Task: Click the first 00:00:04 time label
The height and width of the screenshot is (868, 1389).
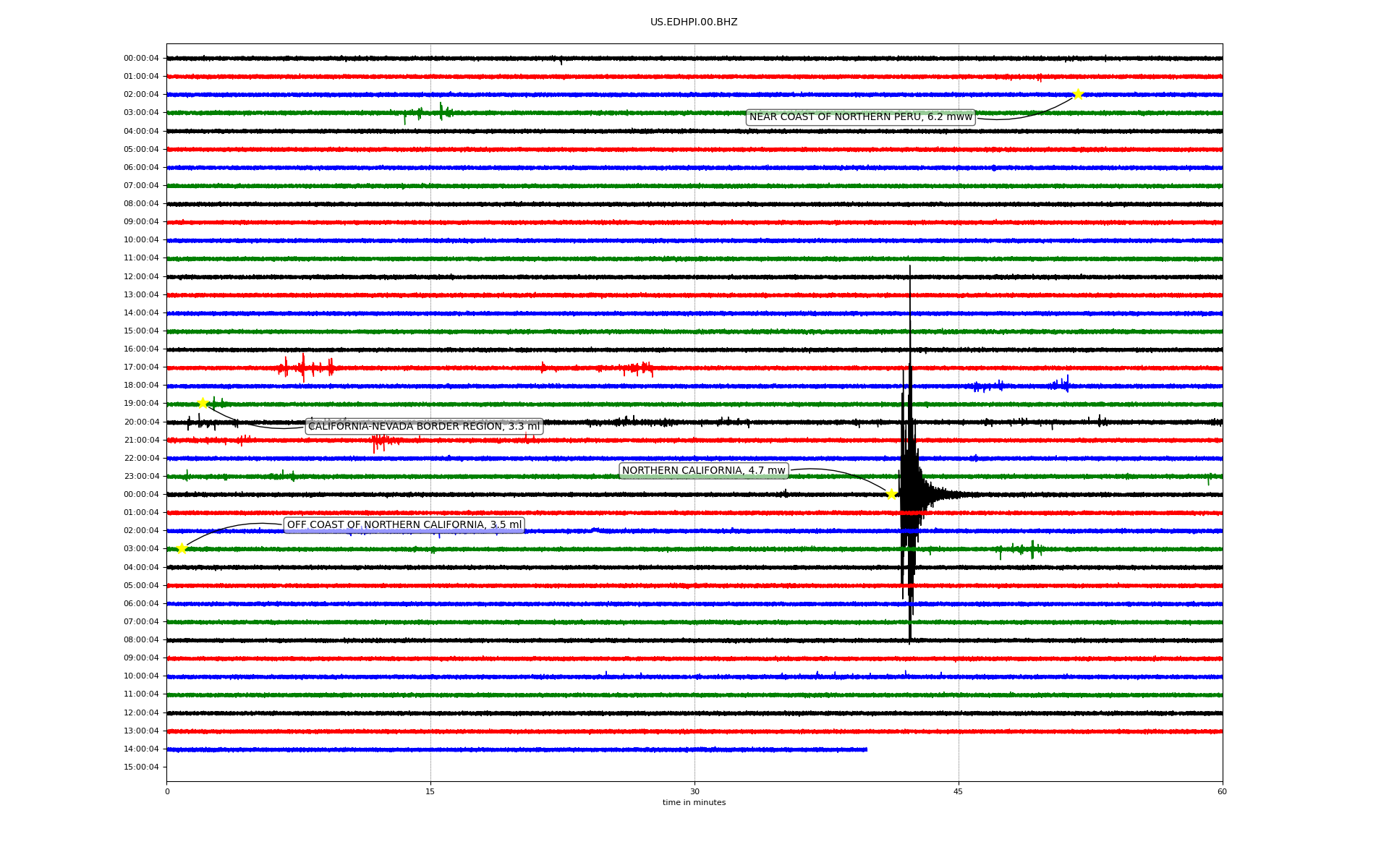Action: 141,59
